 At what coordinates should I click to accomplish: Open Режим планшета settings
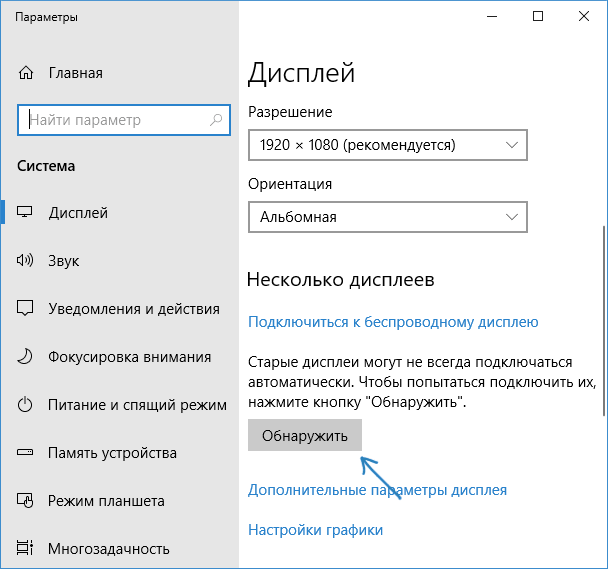106,501
